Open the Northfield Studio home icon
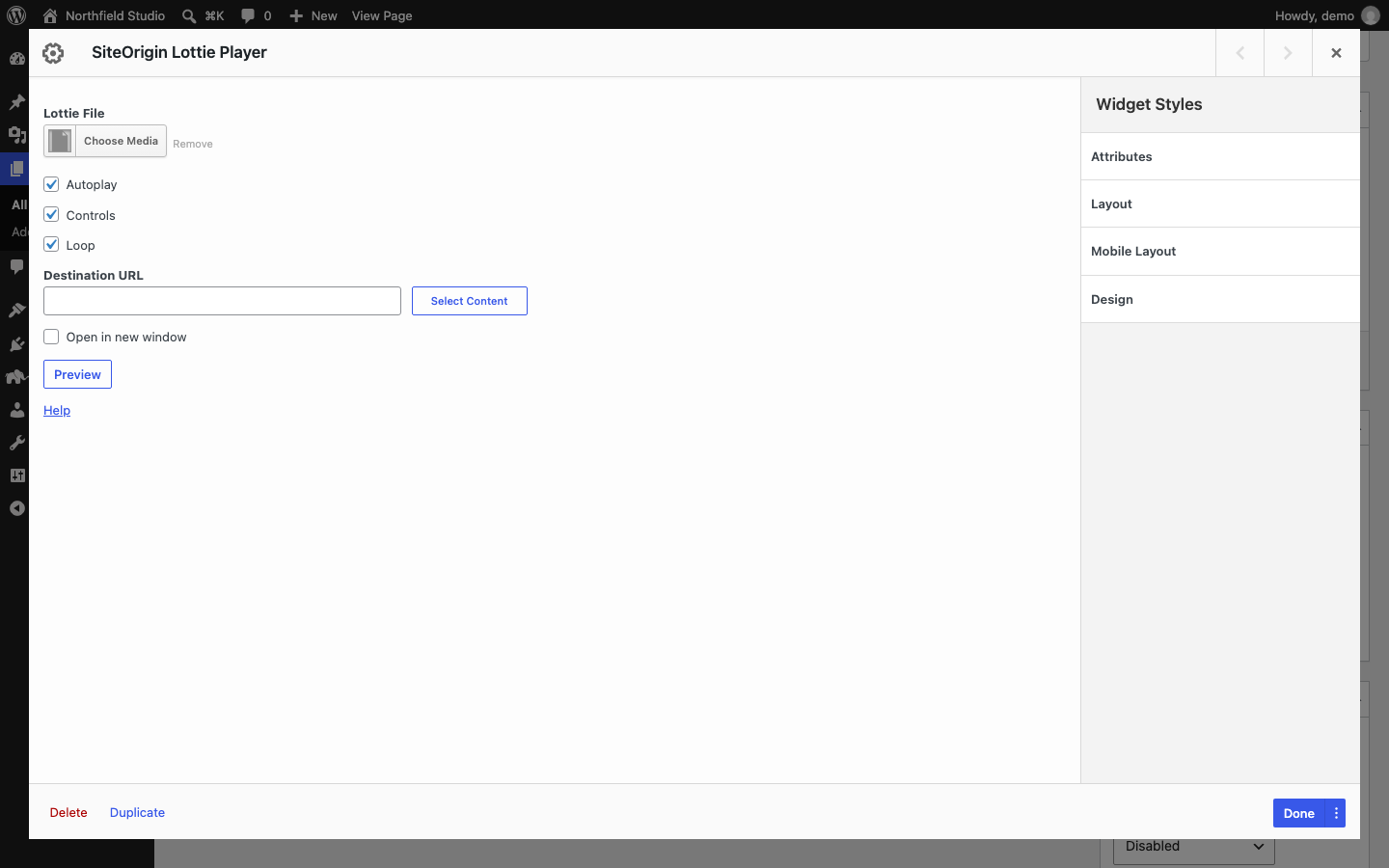The image size is (1389, 868). tap(50, 15)
